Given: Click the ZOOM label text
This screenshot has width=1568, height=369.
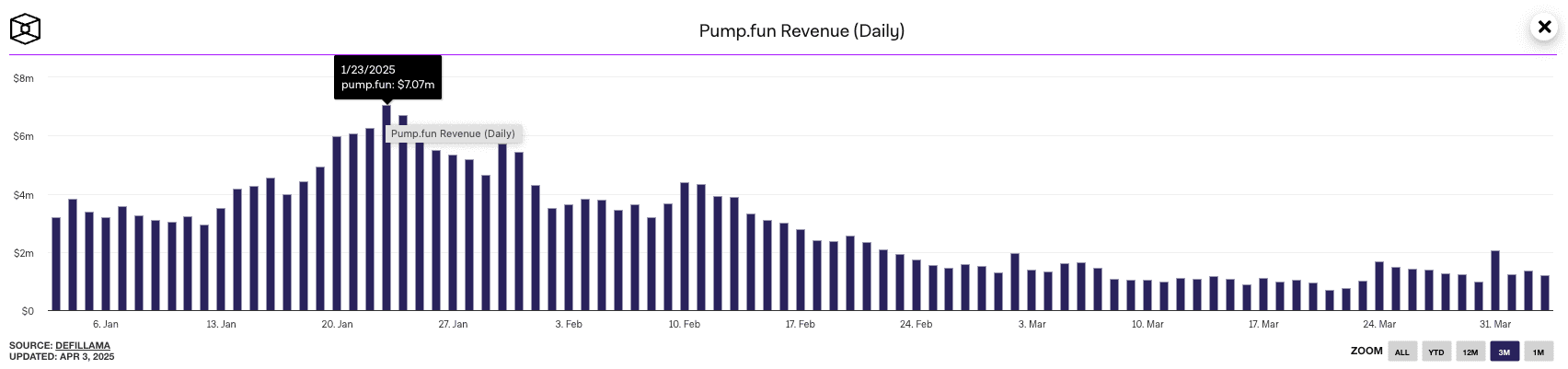Looking at the screenshot, I should tap(1366, 351).
